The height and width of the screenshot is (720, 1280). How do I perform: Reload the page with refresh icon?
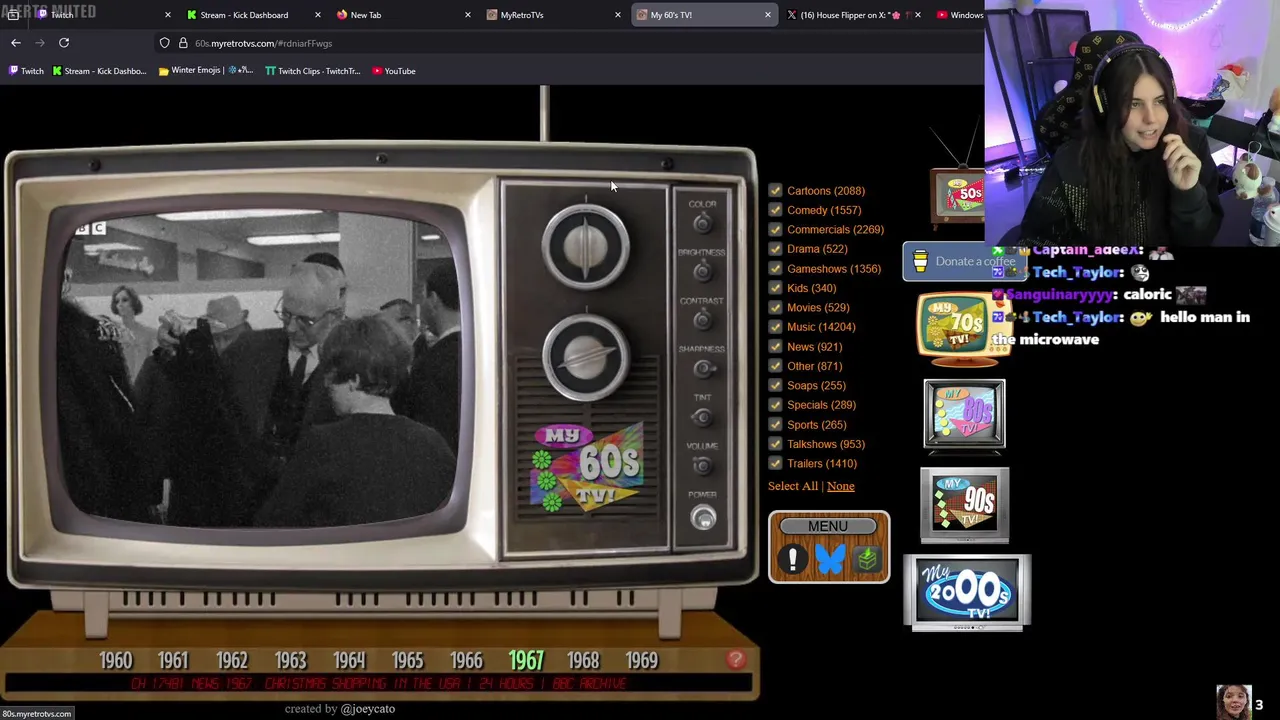tap(64, 43)
